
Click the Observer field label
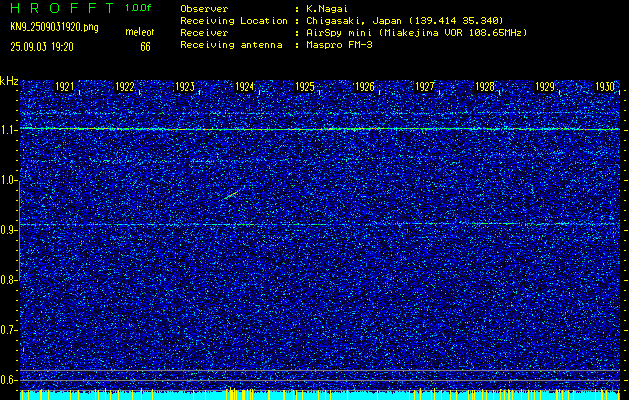click(x=204, y=9)
